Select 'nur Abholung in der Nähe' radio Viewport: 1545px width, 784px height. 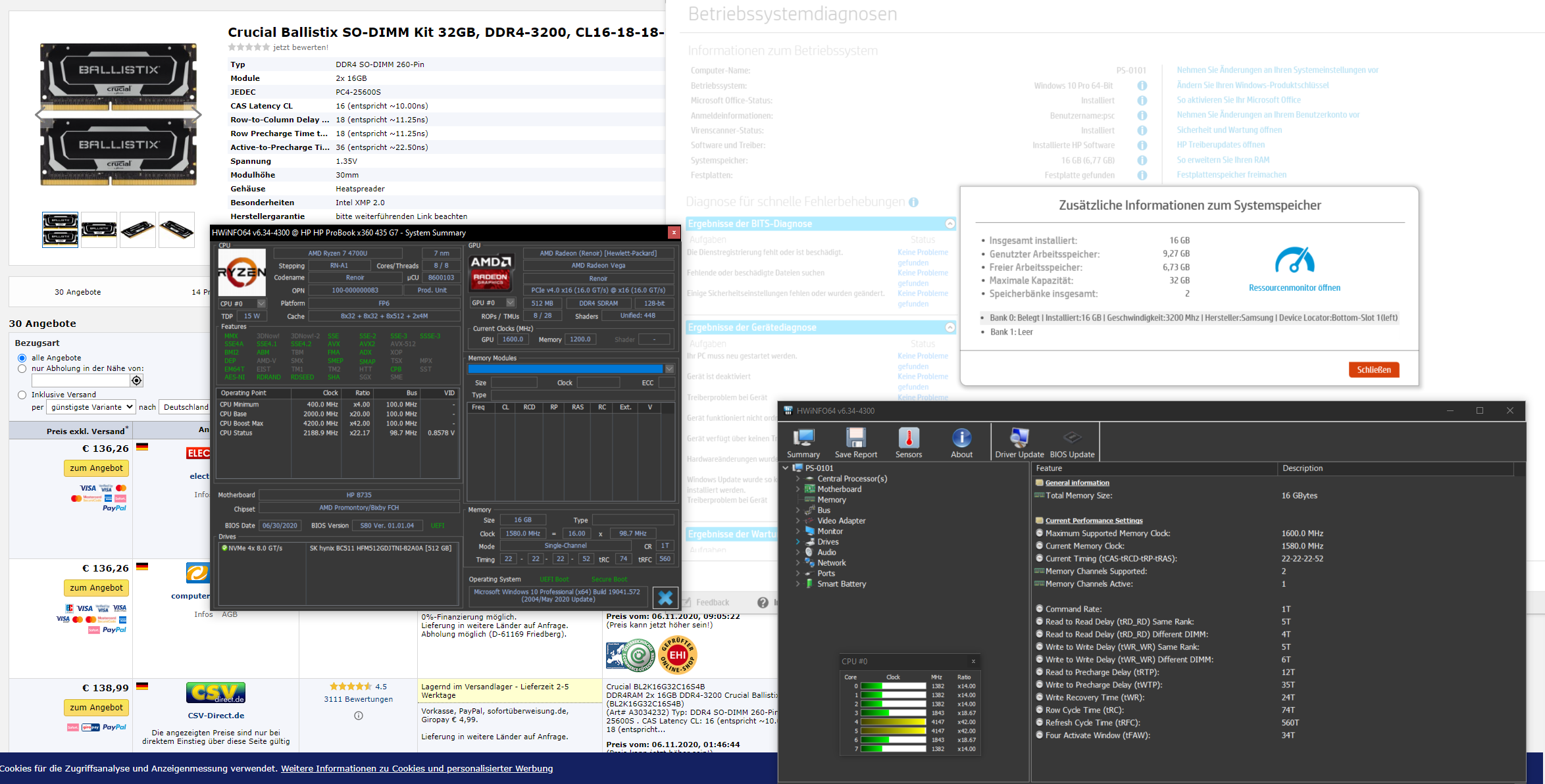click(22, 369)
